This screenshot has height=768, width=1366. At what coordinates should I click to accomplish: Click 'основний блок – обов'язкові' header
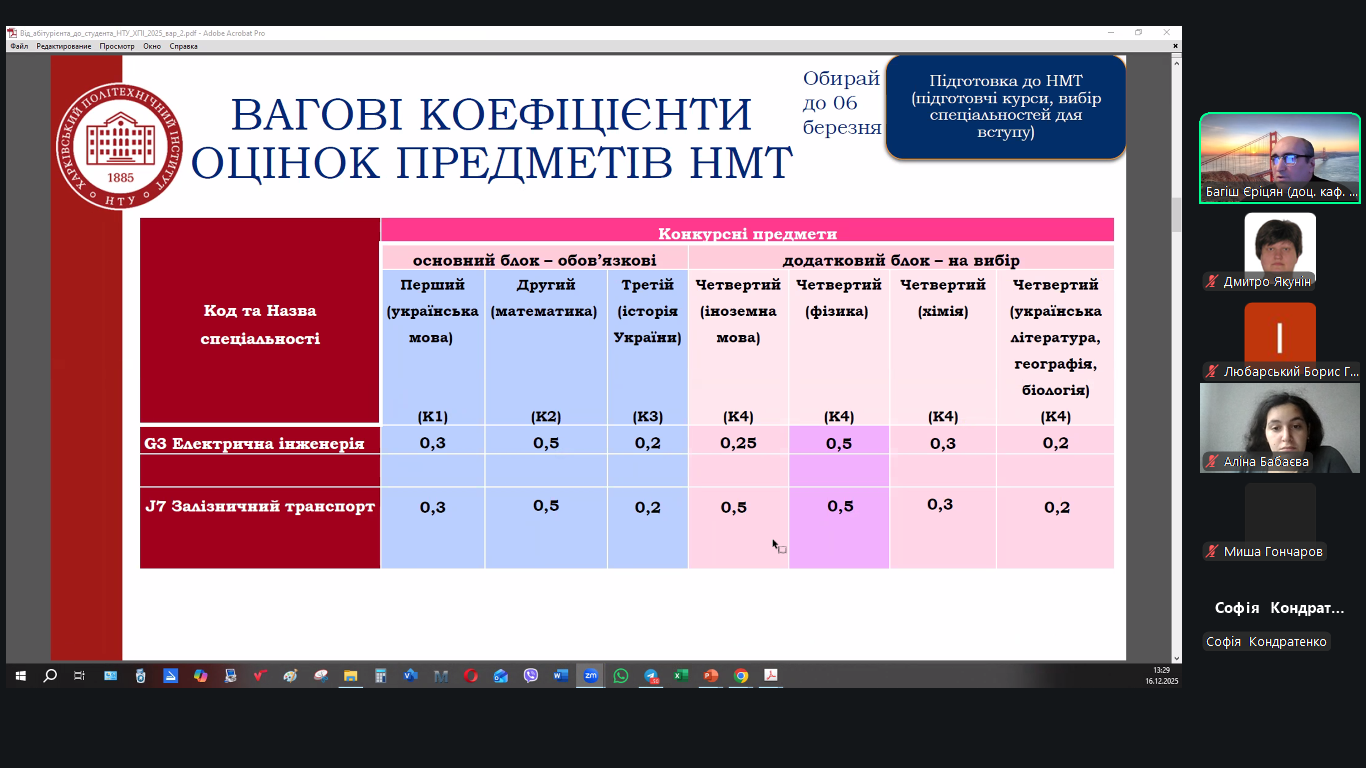534,260
